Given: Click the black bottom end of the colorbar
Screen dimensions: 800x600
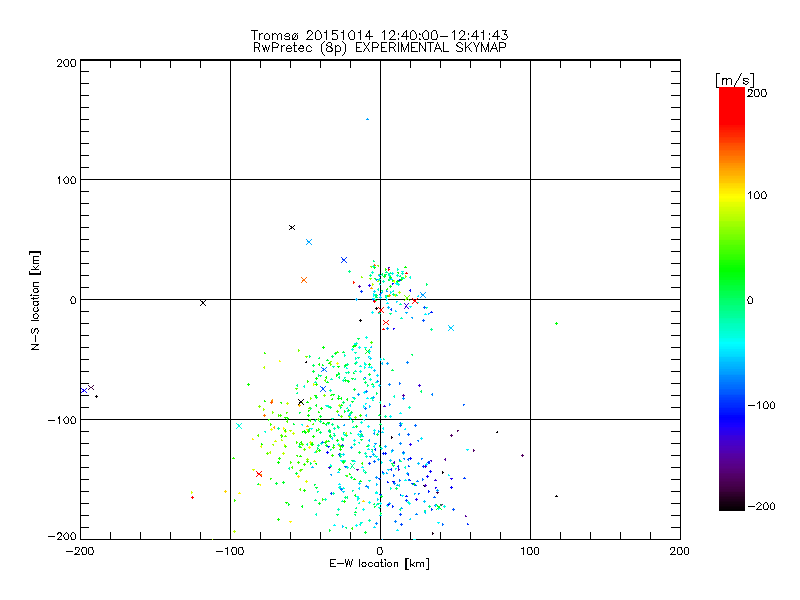Looking at the screenshot, I should click(732, 505).
